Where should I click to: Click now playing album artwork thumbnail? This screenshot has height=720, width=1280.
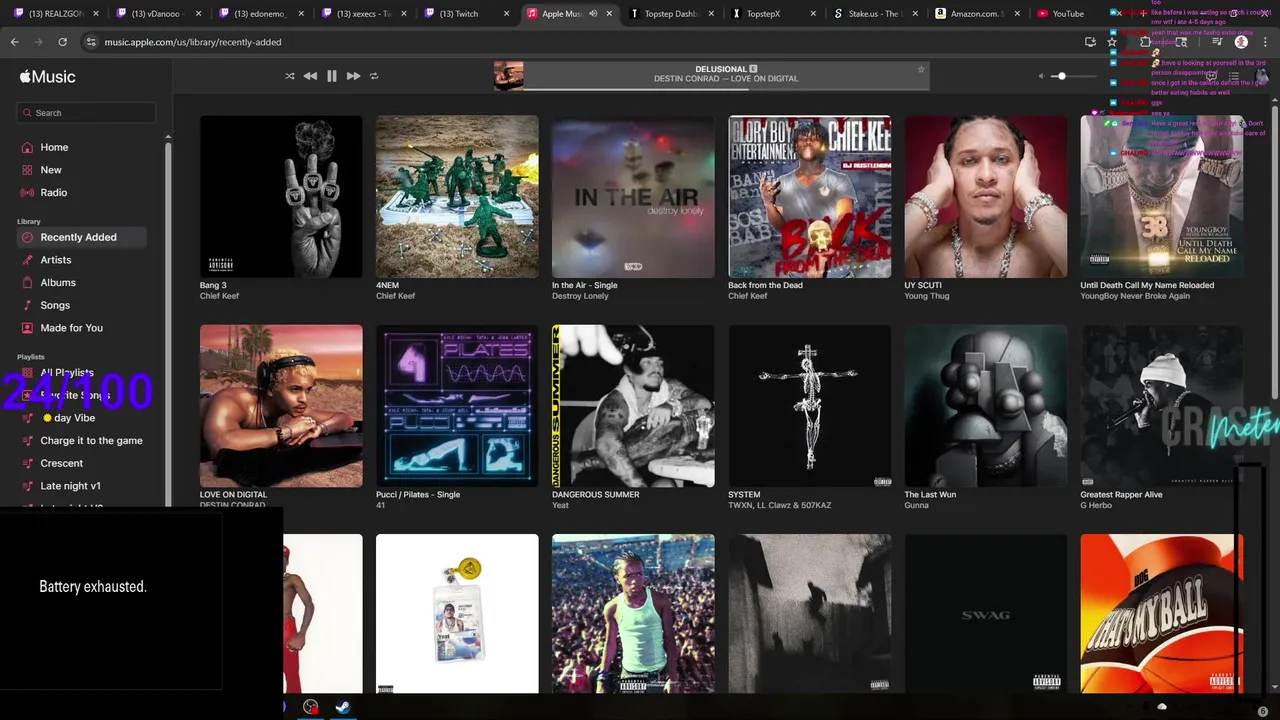pos(508,76)
